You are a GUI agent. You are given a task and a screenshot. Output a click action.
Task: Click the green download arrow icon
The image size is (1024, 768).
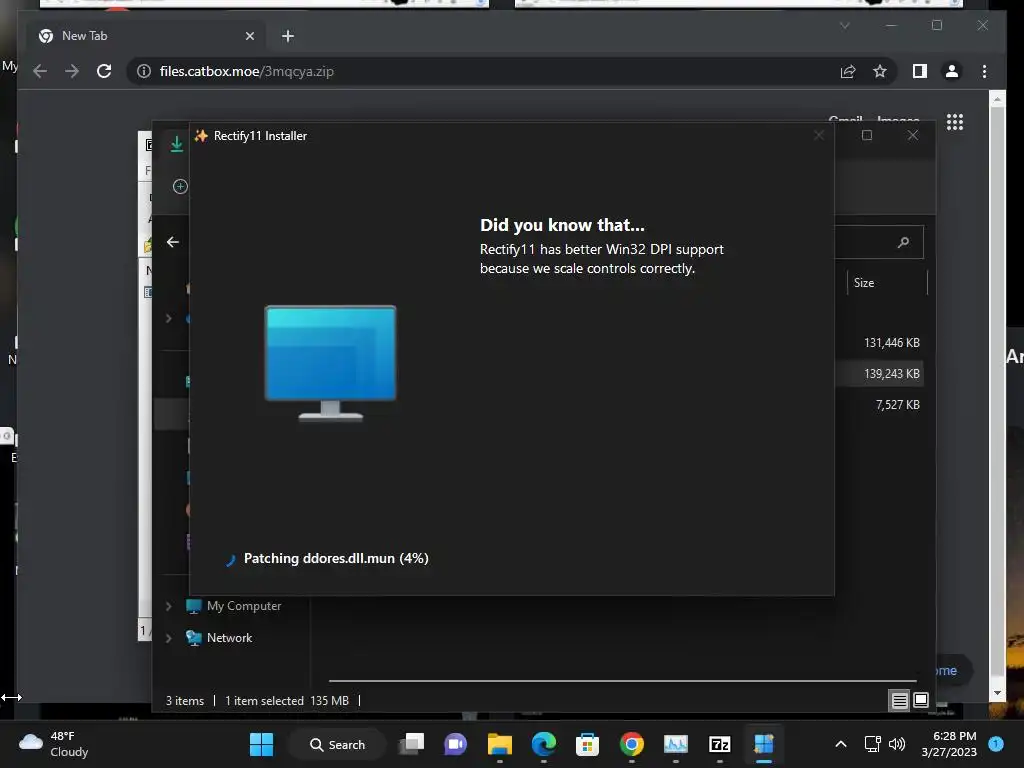176,144
